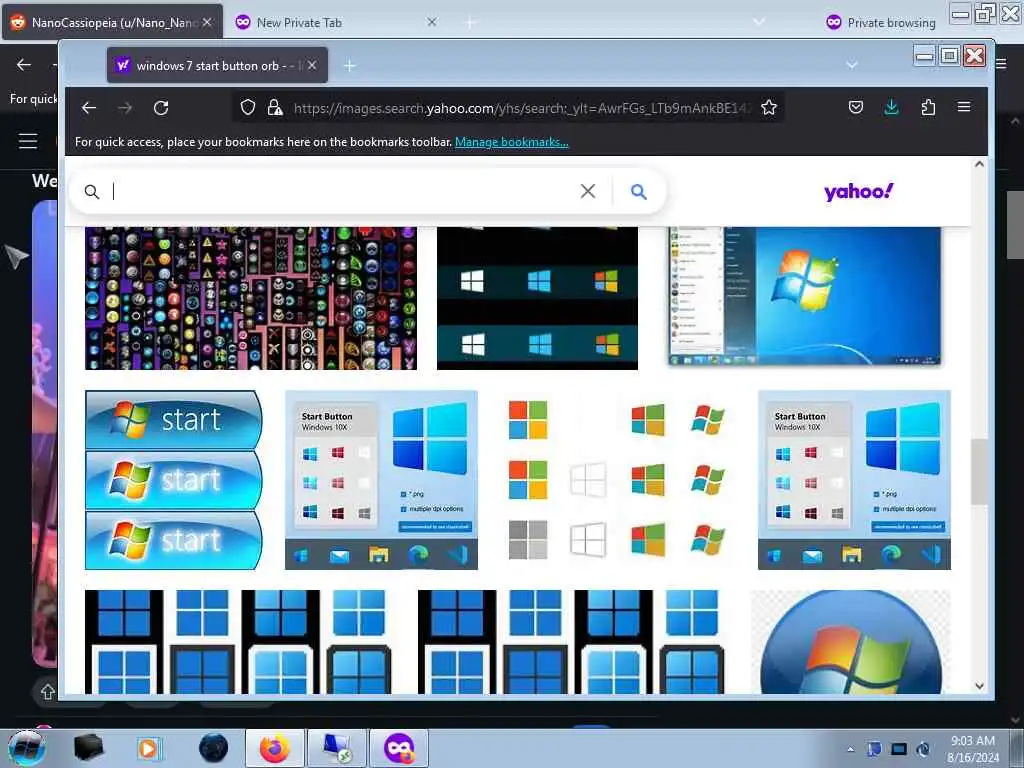1024x768 pixels.
Task: Open Reddit hamburger menu in background window
Action: click(x=28, y=141)
